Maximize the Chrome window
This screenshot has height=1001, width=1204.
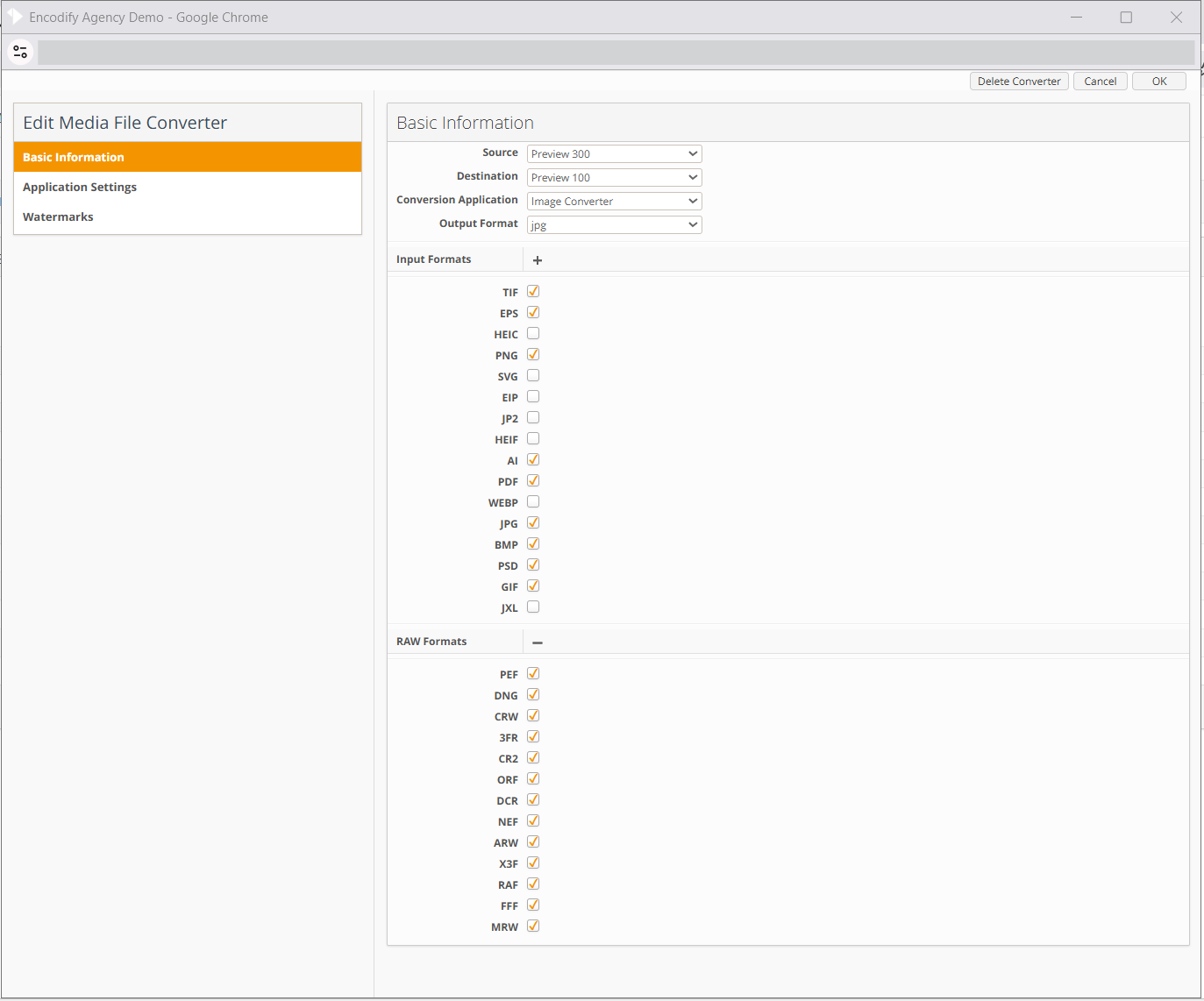coord(1126,17)
